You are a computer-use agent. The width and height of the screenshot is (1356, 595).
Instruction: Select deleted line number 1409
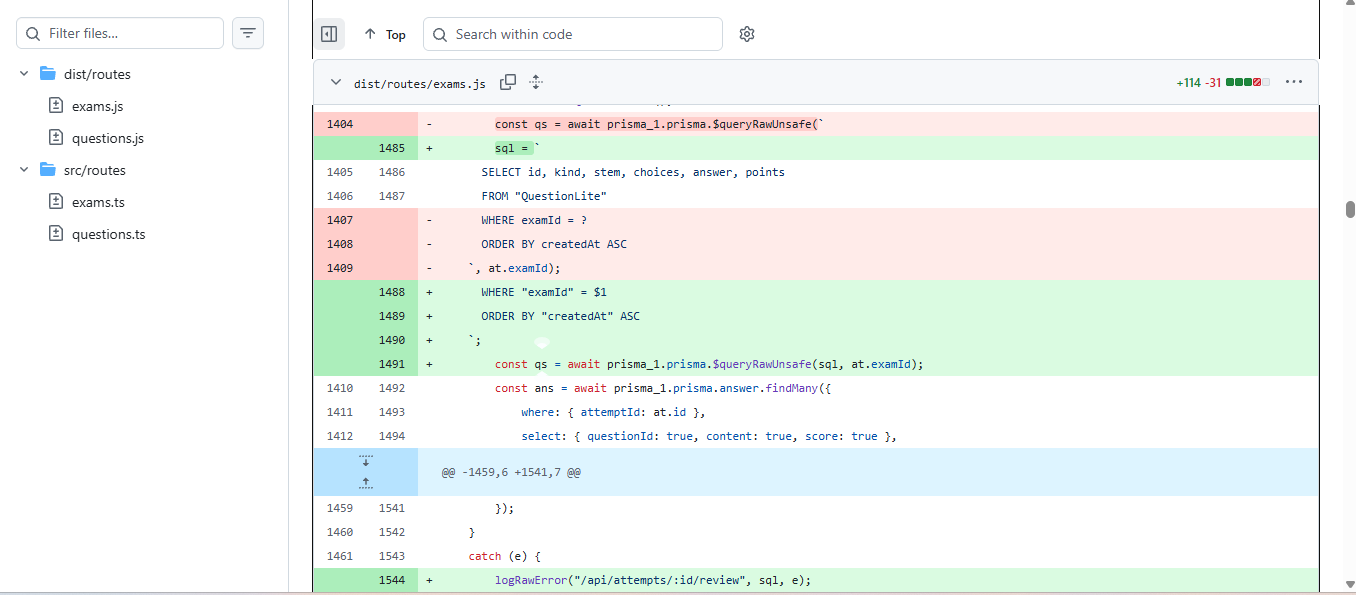tap(340, 268)
